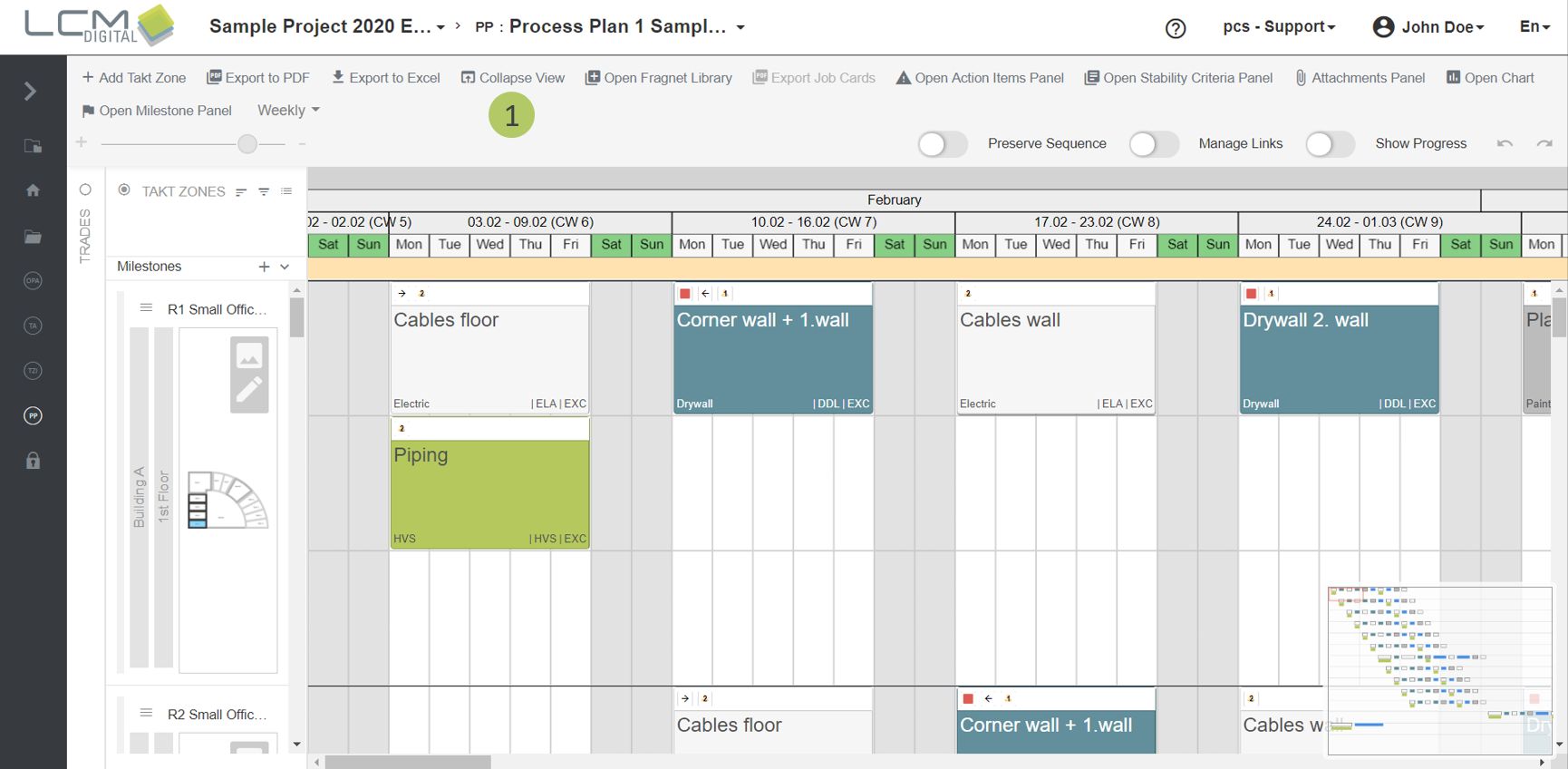Click the lock icon in sidebar
The height and width of the screenshot is (769, 1568).
[x=33, y=461]
